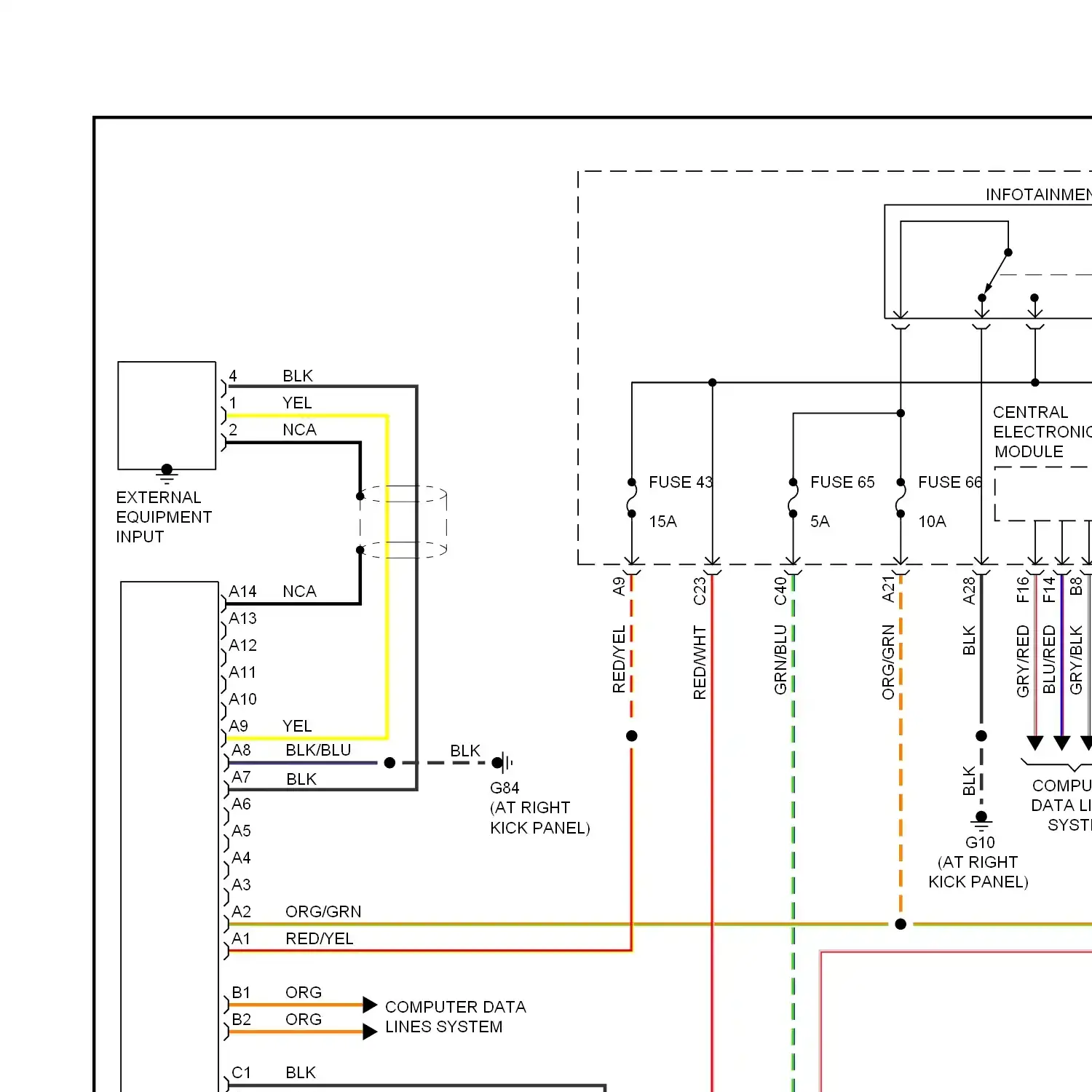Select the F16 connector label
This screenshot has width=1092, height=1092.
pyautogui.click(x=1023, y=590)
